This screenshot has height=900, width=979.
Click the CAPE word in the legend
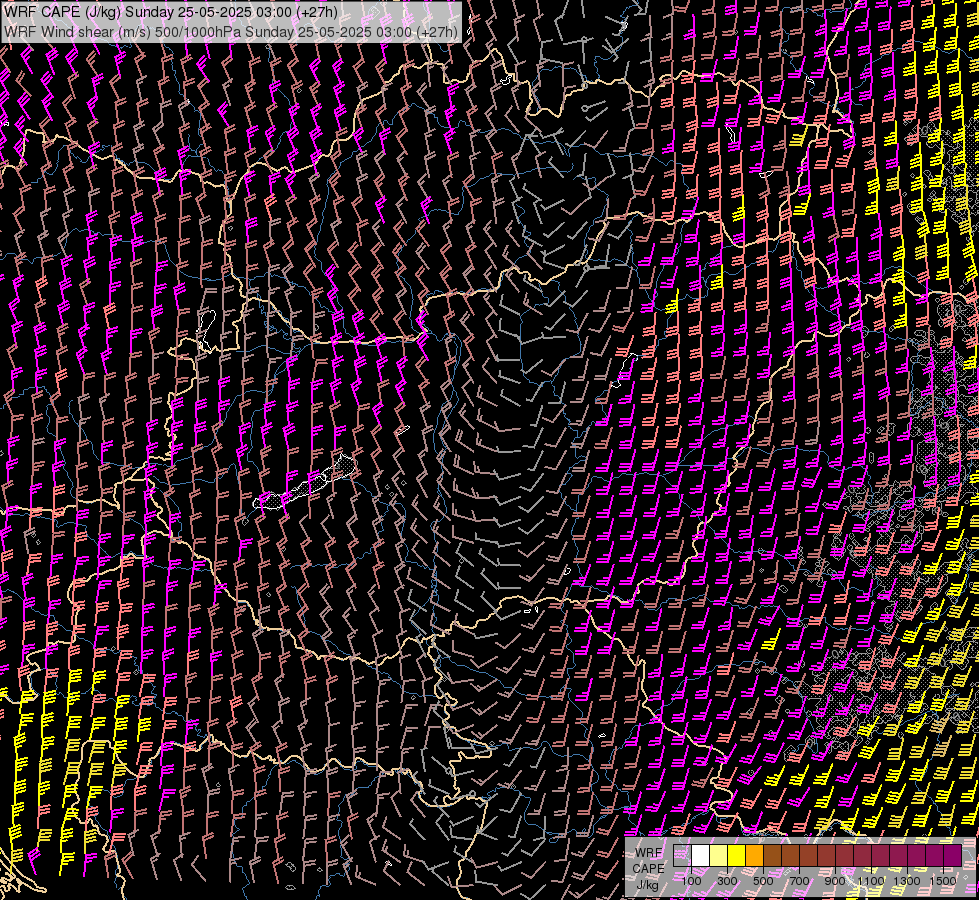tap(649, 869)
